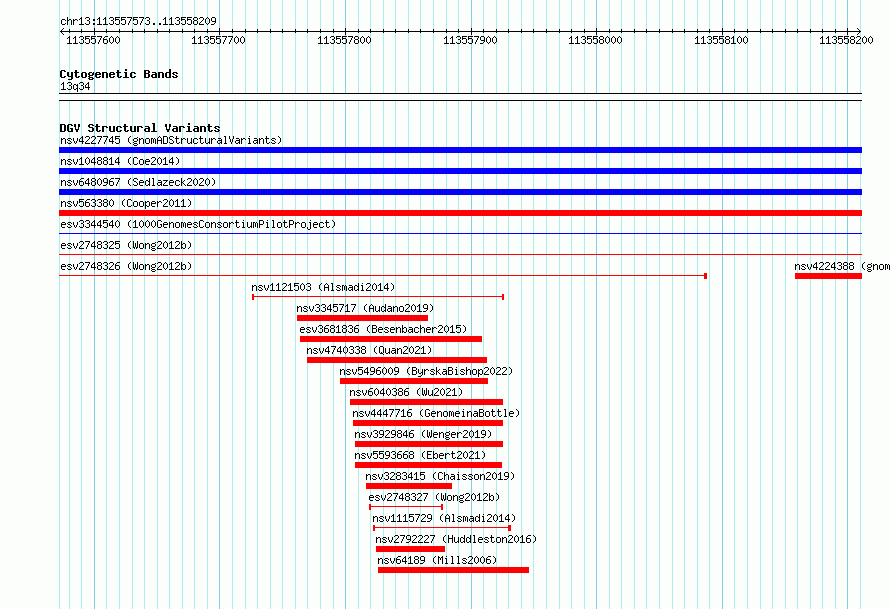
Task: Open nsv5496009 (ByrskaBishop2022) variant label
Action: pos(426,371)
